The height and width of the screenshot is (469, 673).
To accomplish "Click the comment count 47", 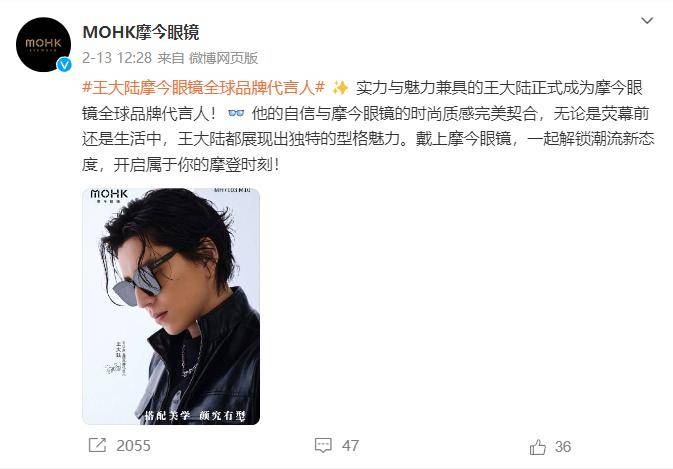I will pyautogui.click(x=350, y=446).
